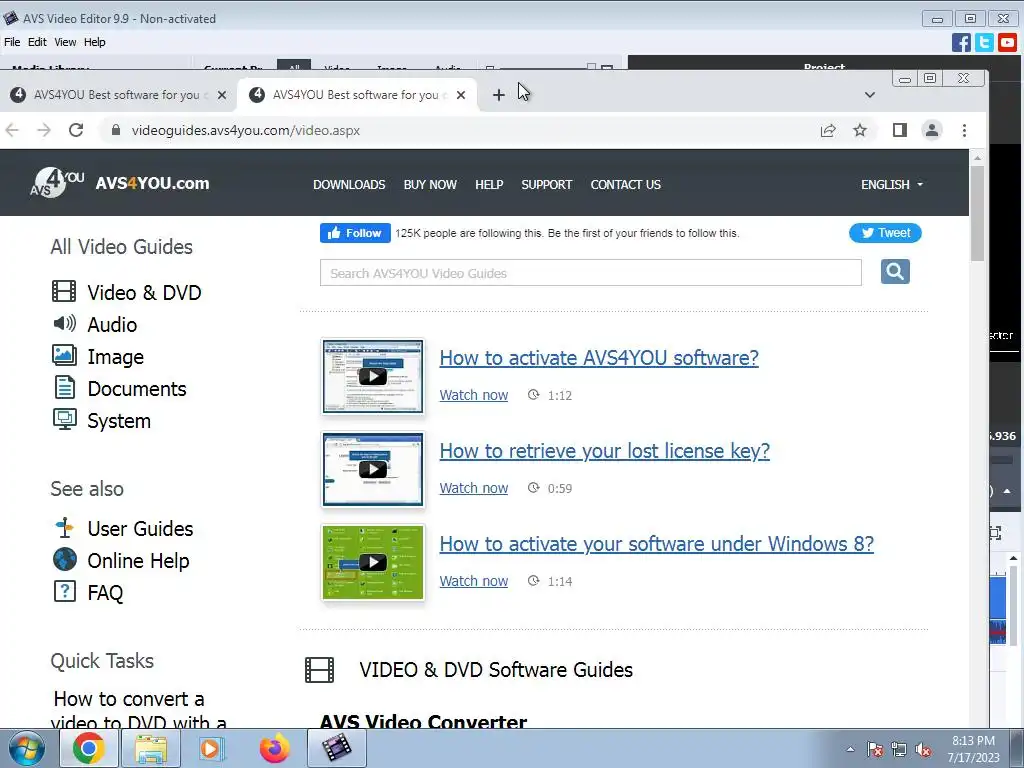
Task: Expand the tab search chevron
Action: pos(869,95)
